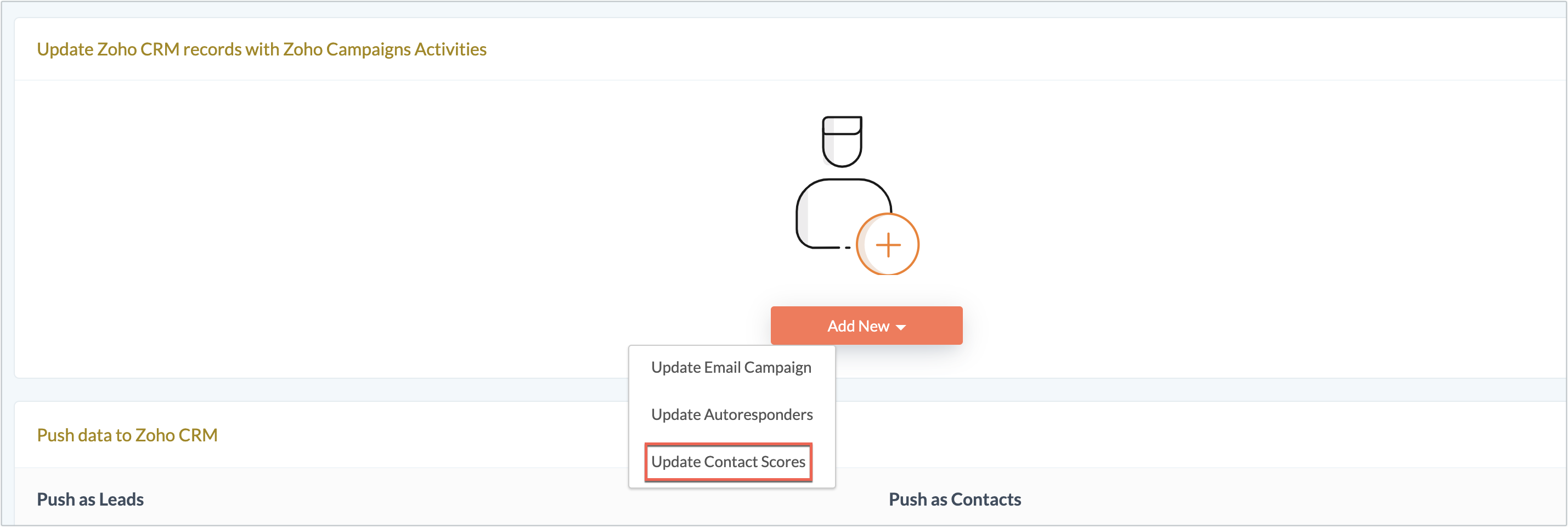
Task: Click the Update Zoho CRM records heading
Action: (x=262, y=49)
